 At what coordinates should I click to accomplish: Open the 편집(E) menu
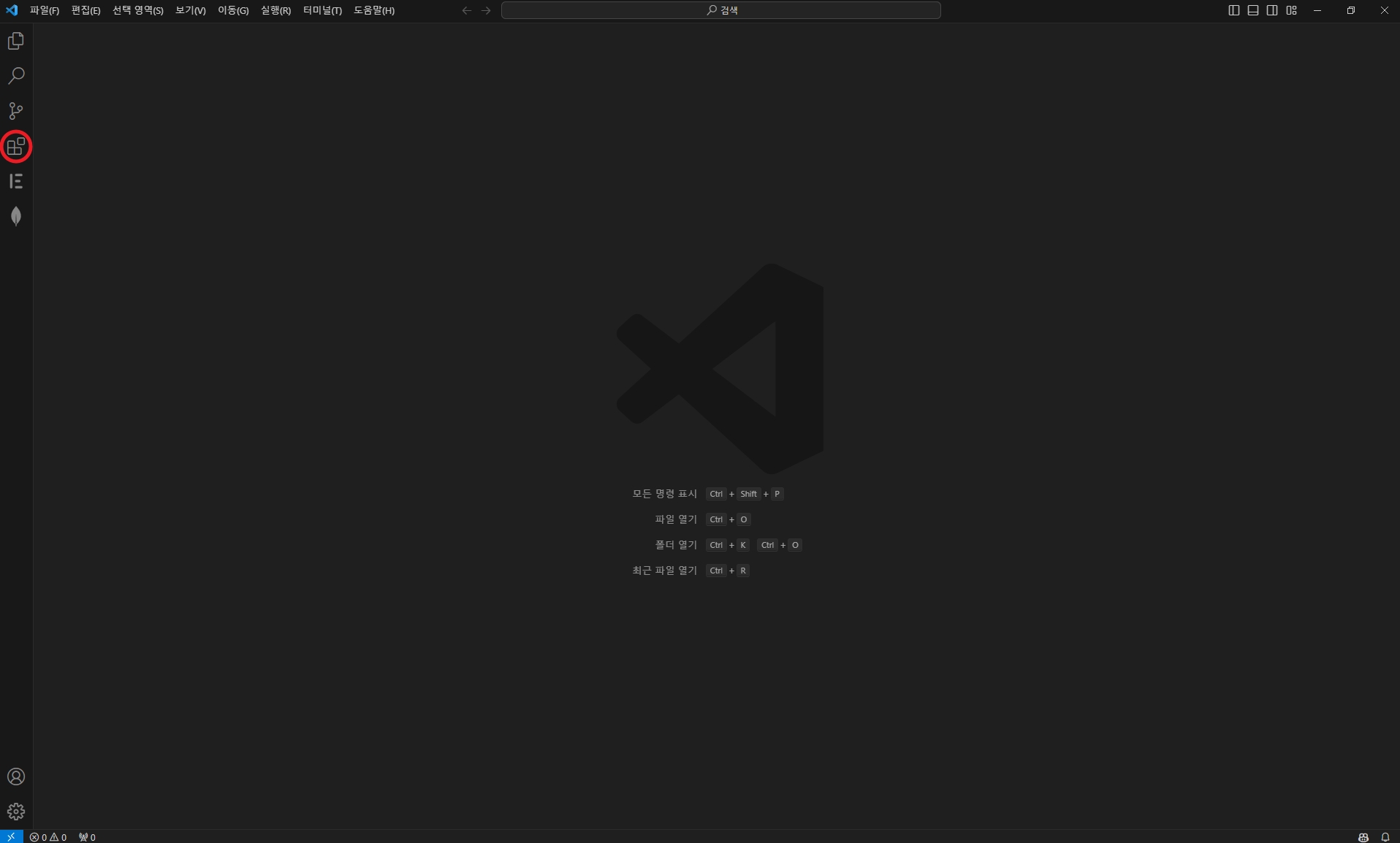86,10
